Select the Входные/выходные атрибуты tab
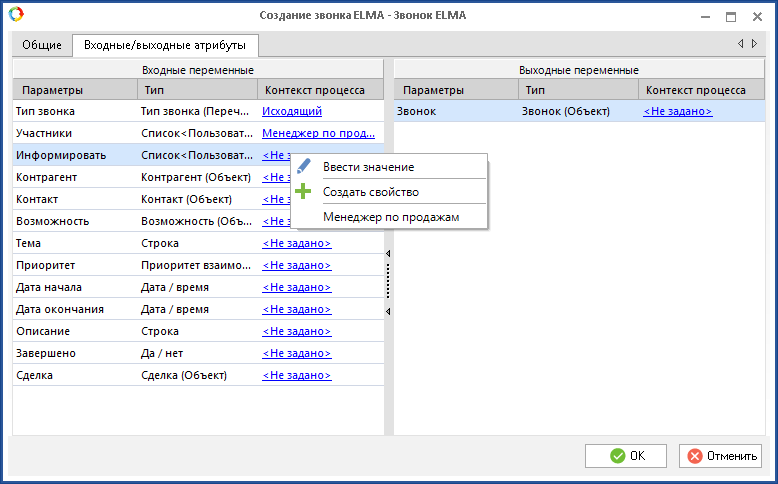This screenshot has height=484, width=778. point(165,45)
